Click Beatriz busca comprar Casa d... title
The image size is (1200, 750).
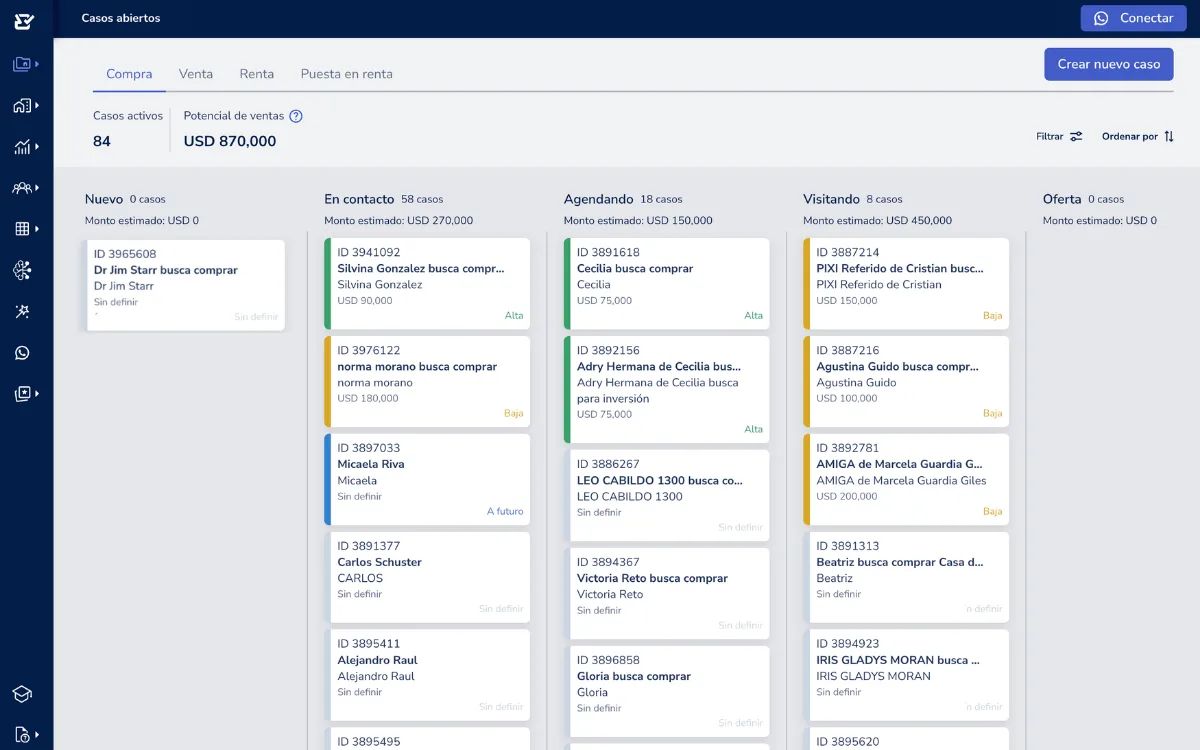pyautogui.click(x=900, y=562)
